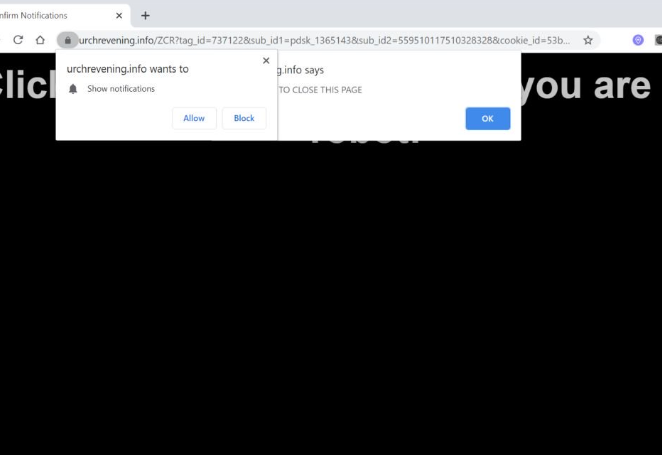The height and width of the screenshot is (455, 662).
Task: Go to the browser home page
Action: click(x=40, y=40)
